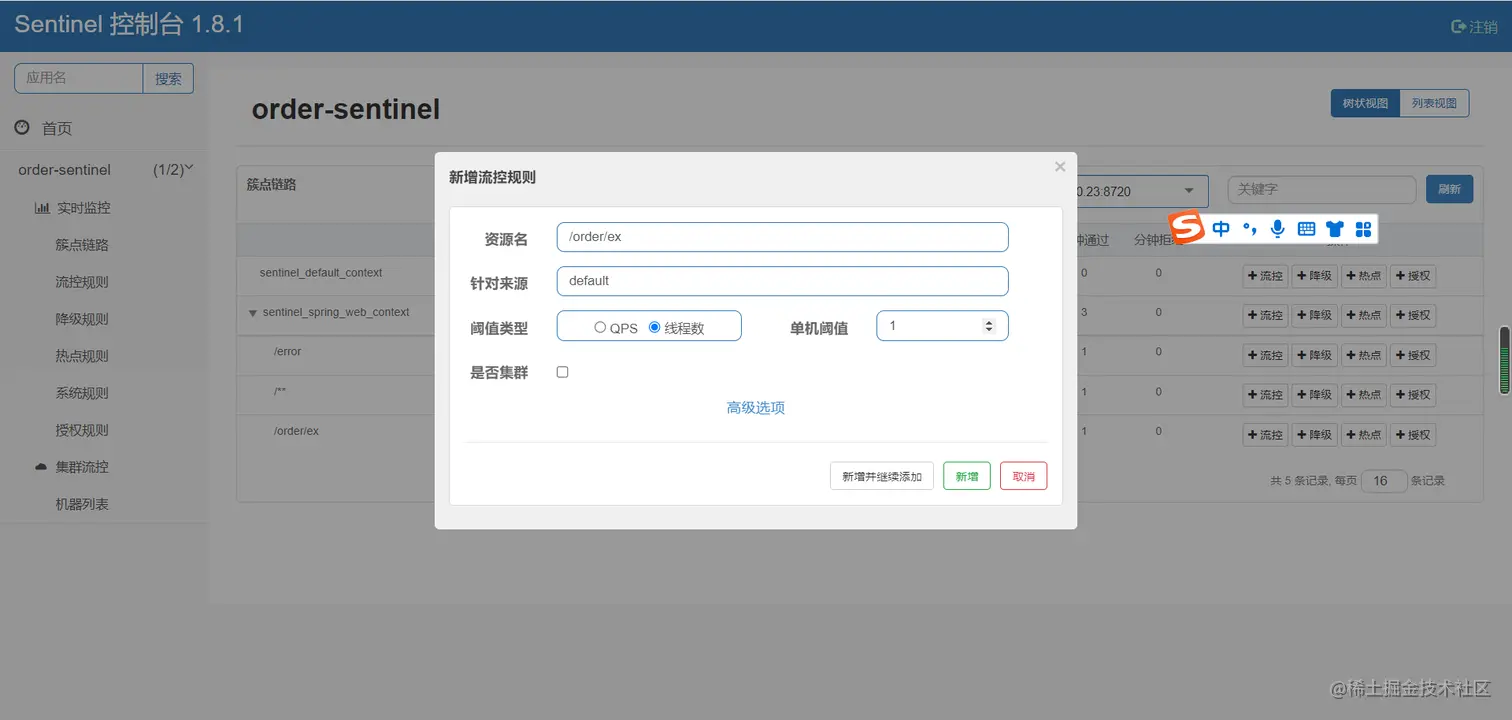Collapse the order-sentinel app chevron
Screen dimensions: 1512x720
coord(190,168)
